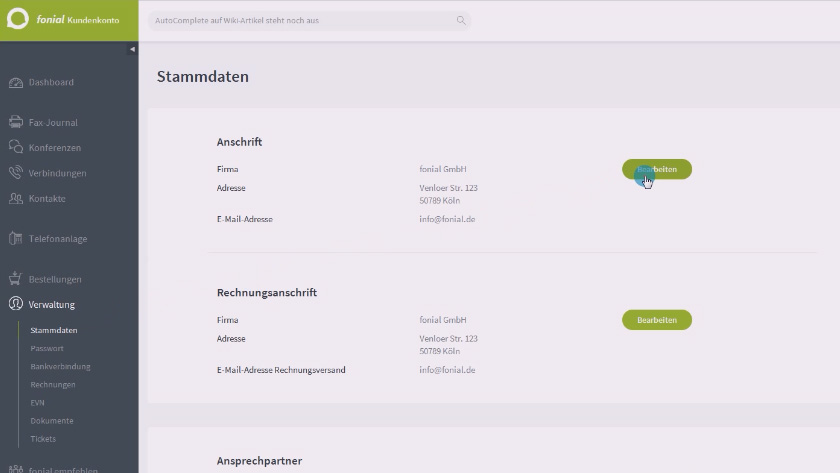The image size is (840, 473).
Task: Open Kontakte menu item
Action: coord(47,199)
